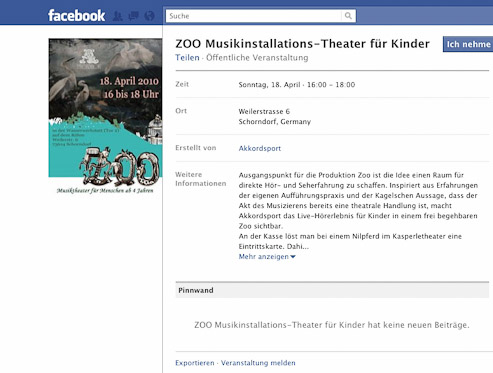Click the Teilen link
Viewport: 493px width, 373px height.
(x=187, y=58)
